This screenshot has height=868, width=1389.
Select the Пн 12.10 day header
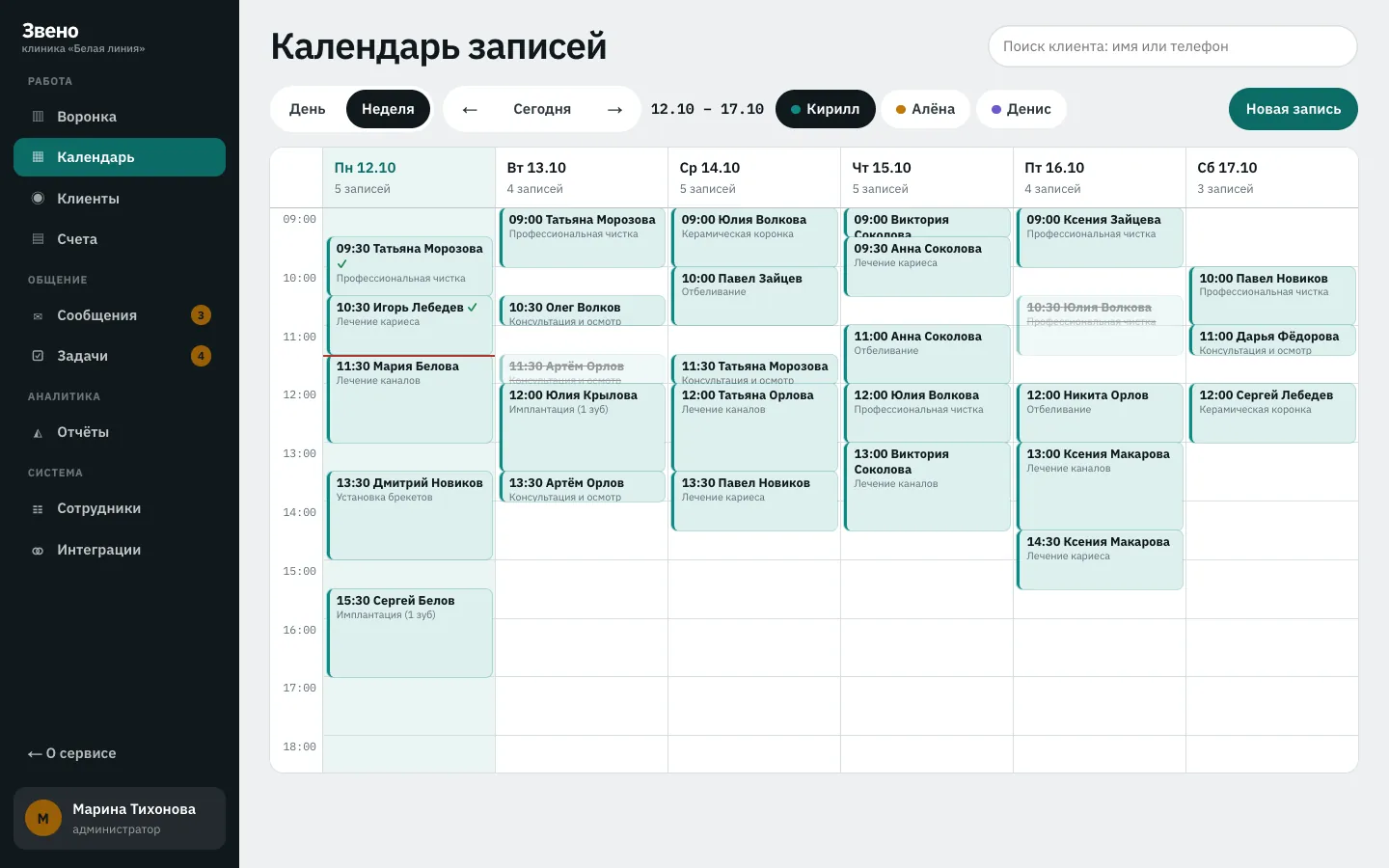(409, 177)
